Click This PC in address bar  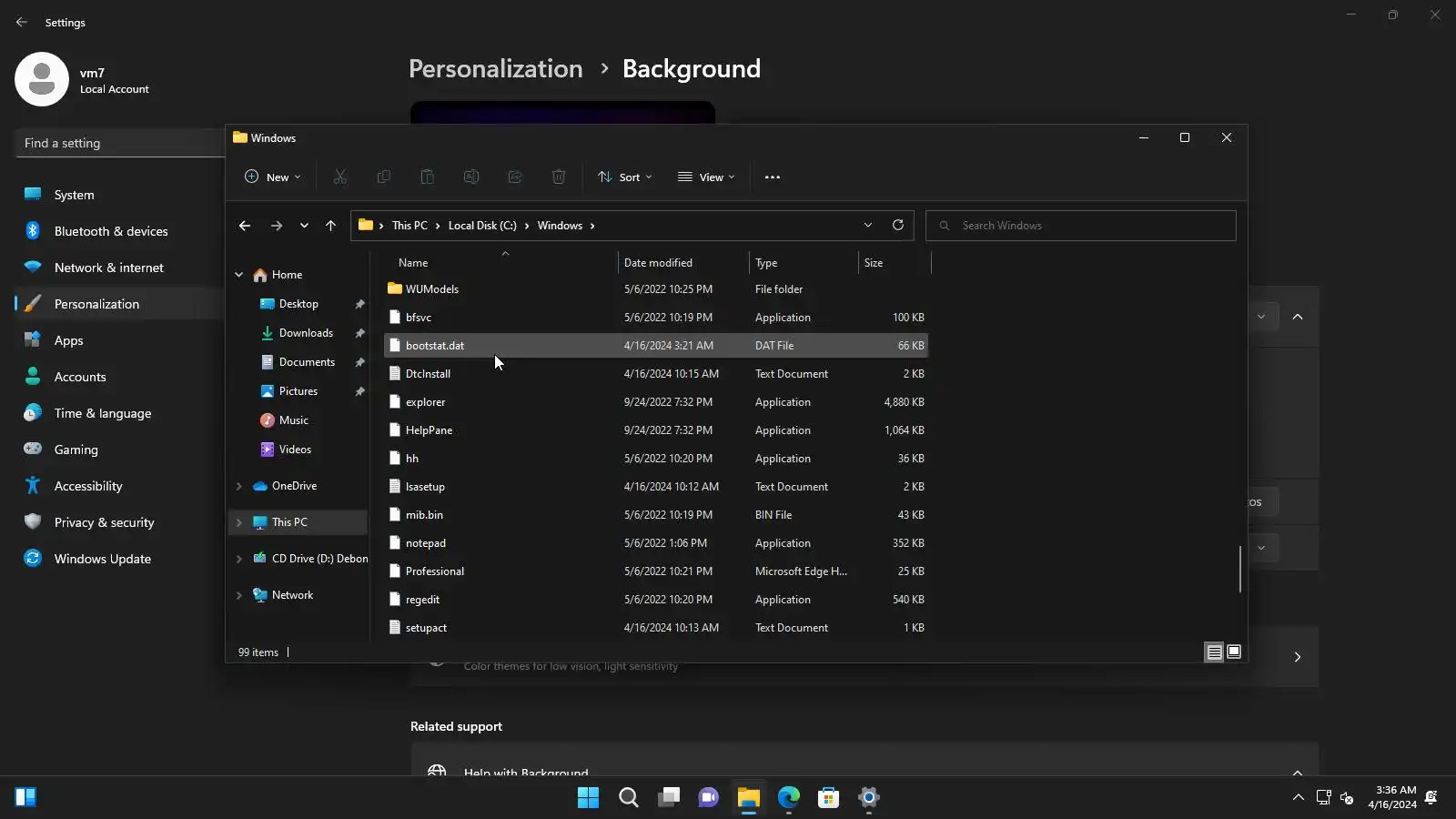coord(409,226)
